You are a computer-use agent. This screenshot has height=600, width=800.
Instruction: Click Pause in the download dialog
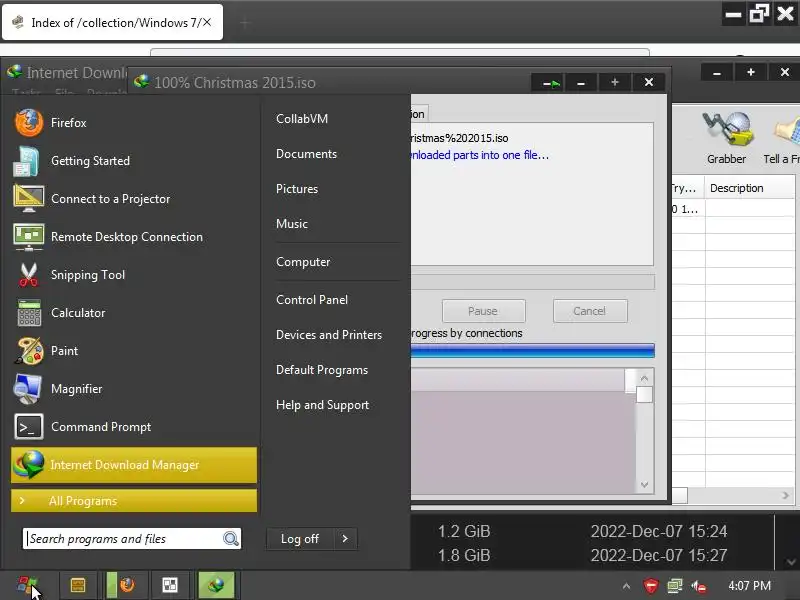coord(483,311)
